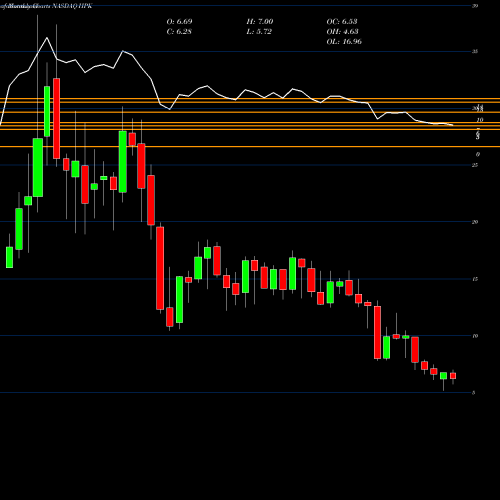Click the OH: 4.63 readout

342,32
